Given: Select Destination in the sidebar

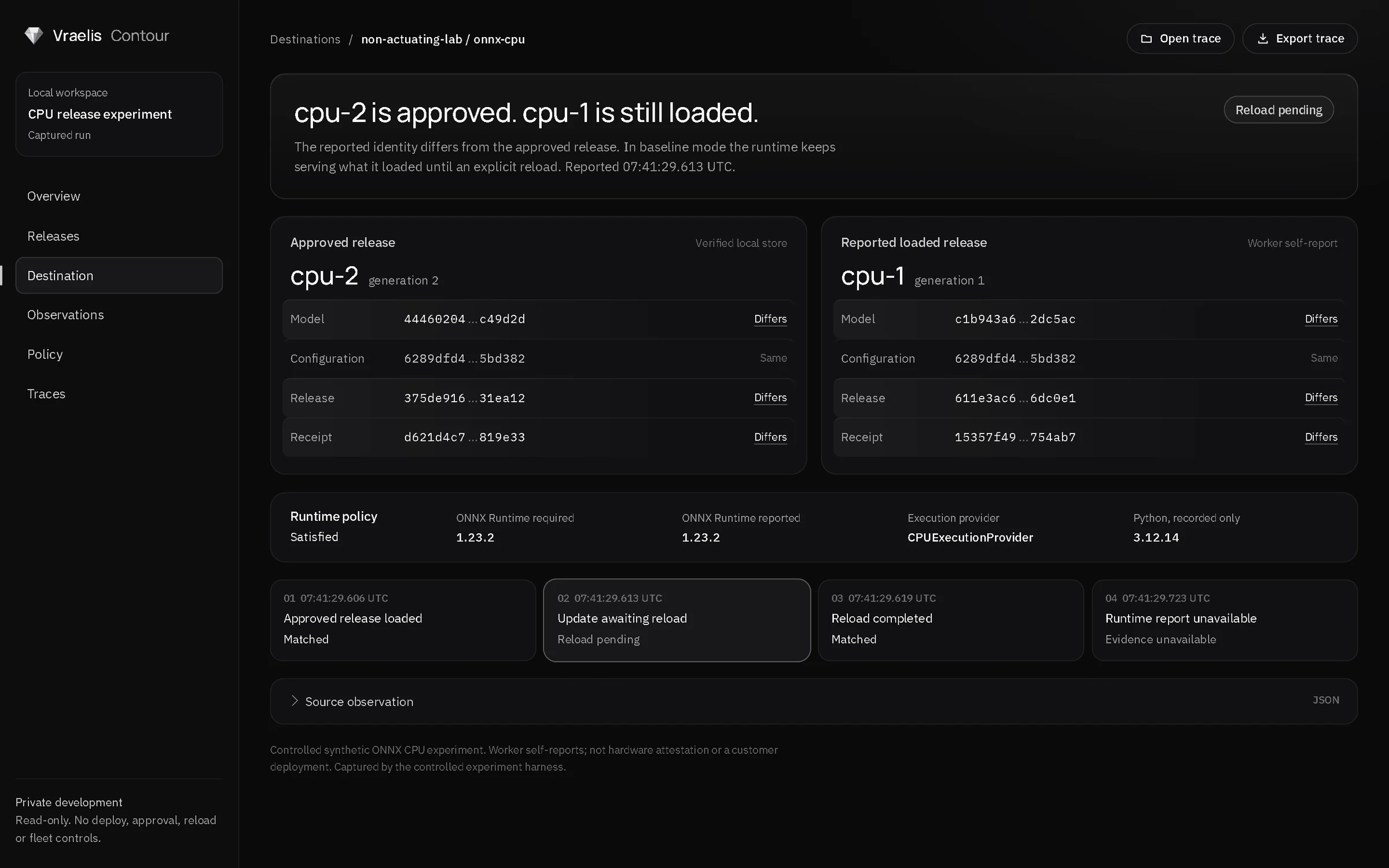Looking at the screenshot, I should (119, 275).
